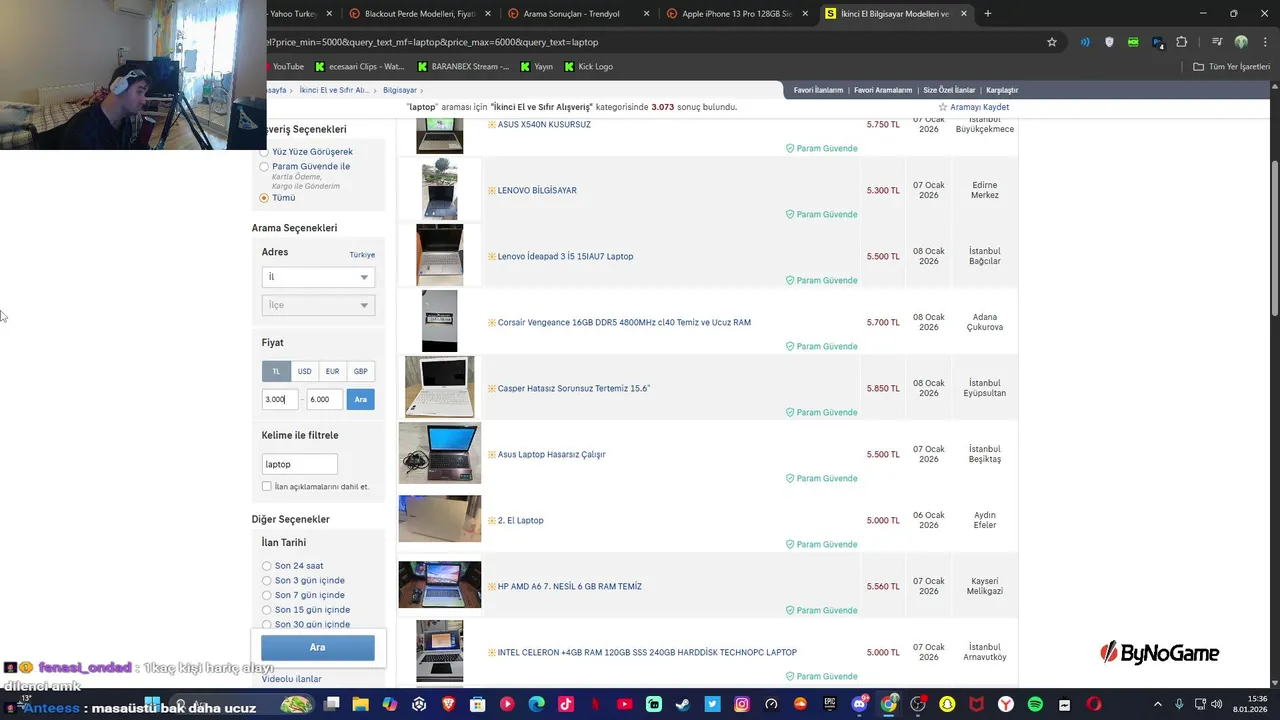Viewport: 1280px width, 720px height.
Task: Click the minimum price field with 3.000
Action: point(280,399)
